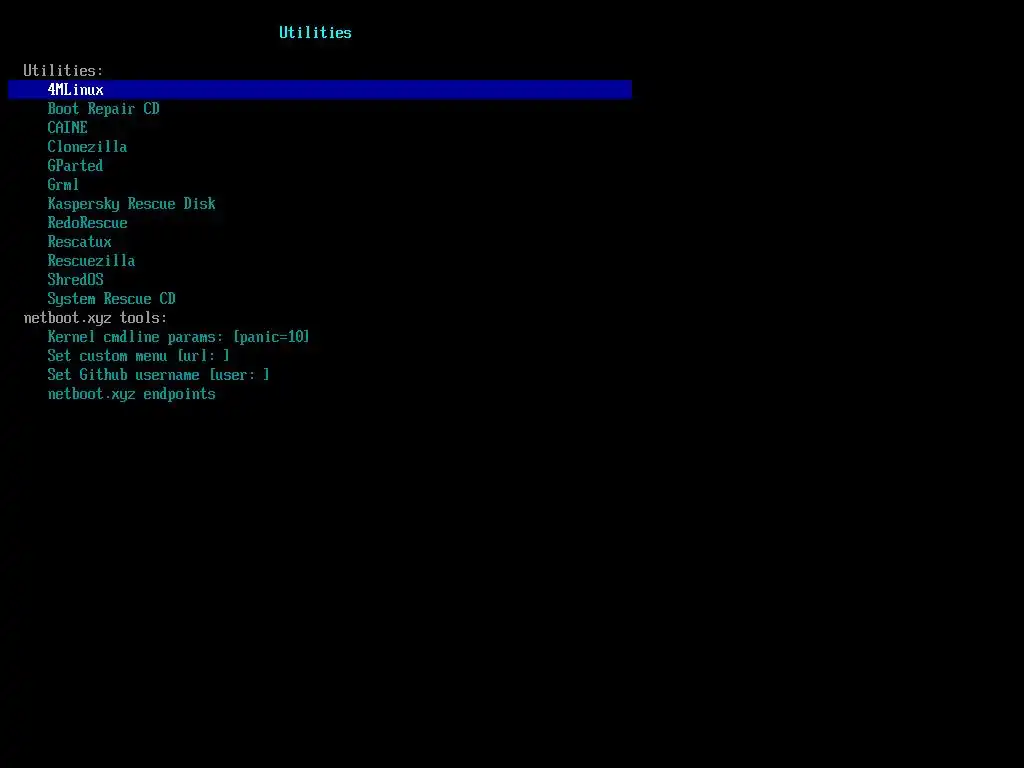Open the Rescatux entry
Screen dimensions: 1024x768
[79, 241]
